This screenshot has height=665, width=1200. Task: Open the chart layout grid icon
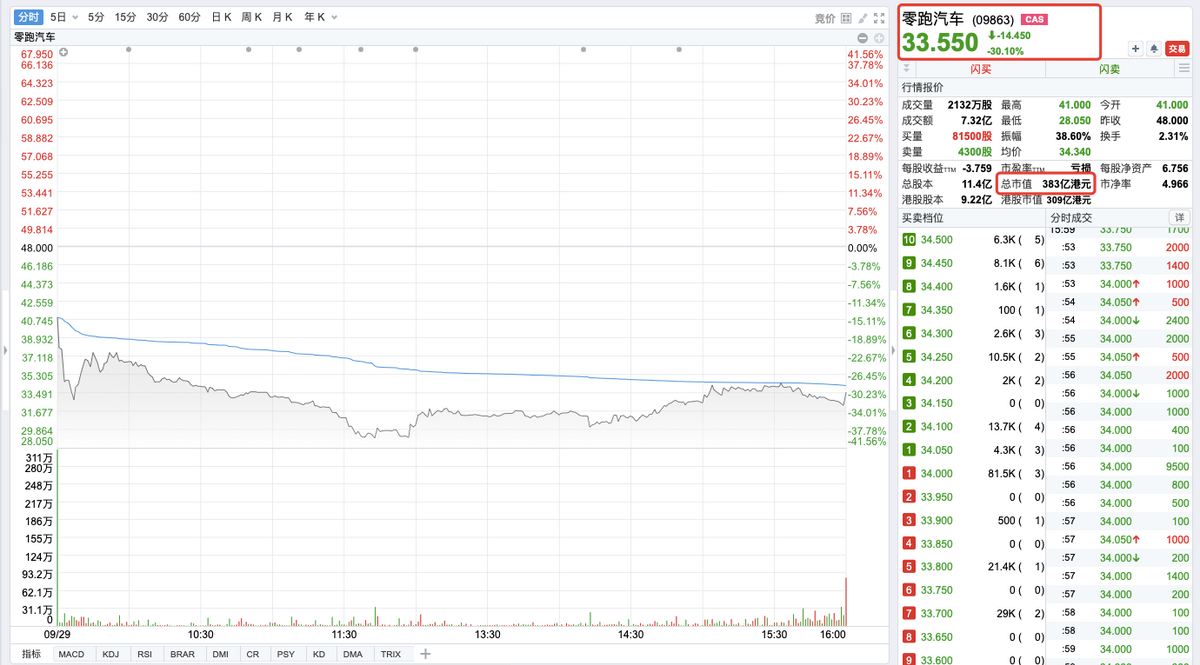[x=847, y=18]
